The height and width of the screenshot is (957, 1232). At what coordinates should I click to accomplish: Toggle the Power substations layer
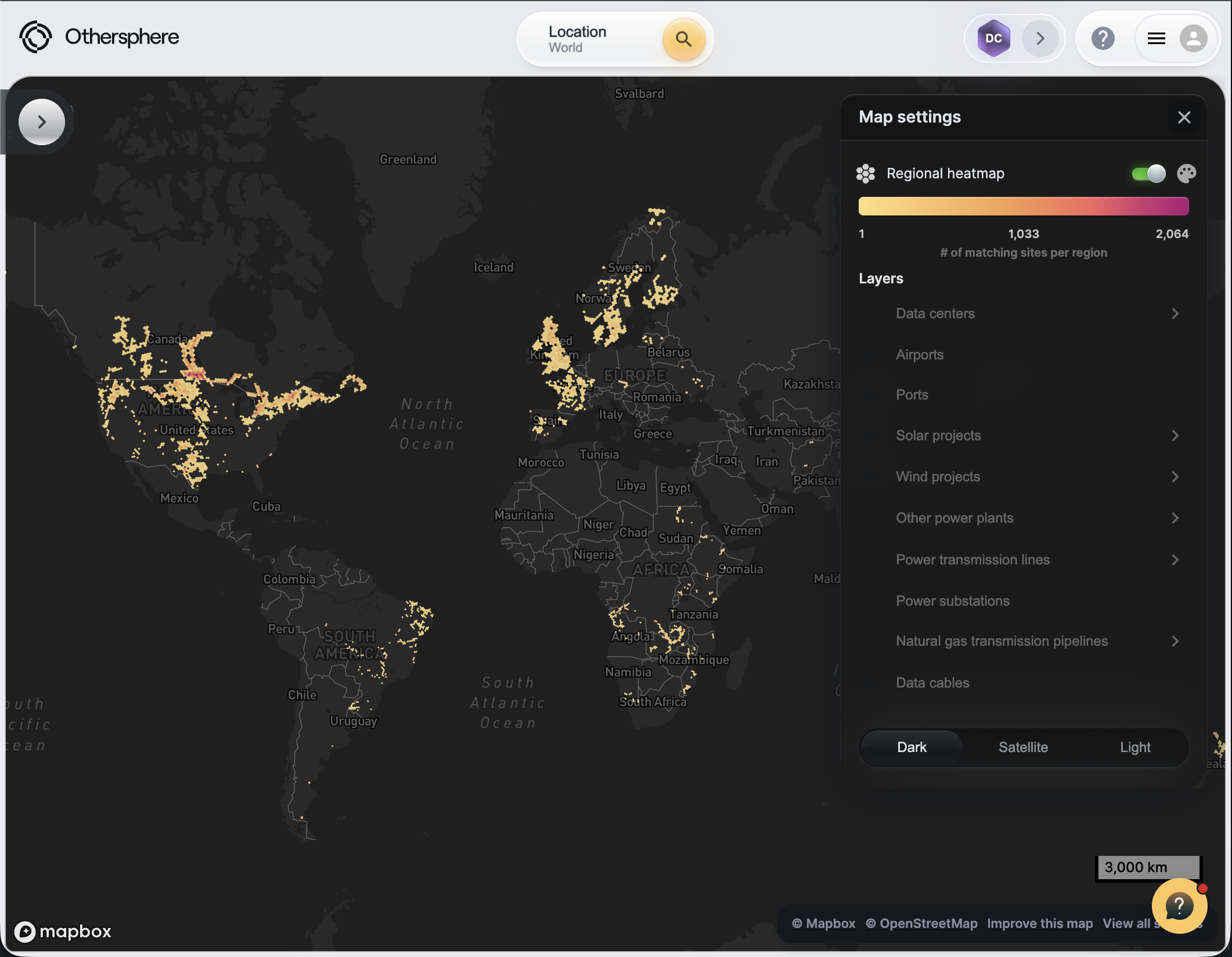point(952,601)
